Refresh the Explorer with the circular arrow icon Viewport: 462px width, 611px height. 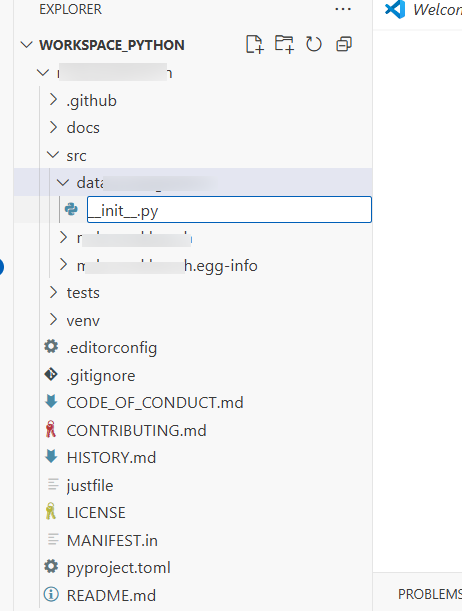314,44
